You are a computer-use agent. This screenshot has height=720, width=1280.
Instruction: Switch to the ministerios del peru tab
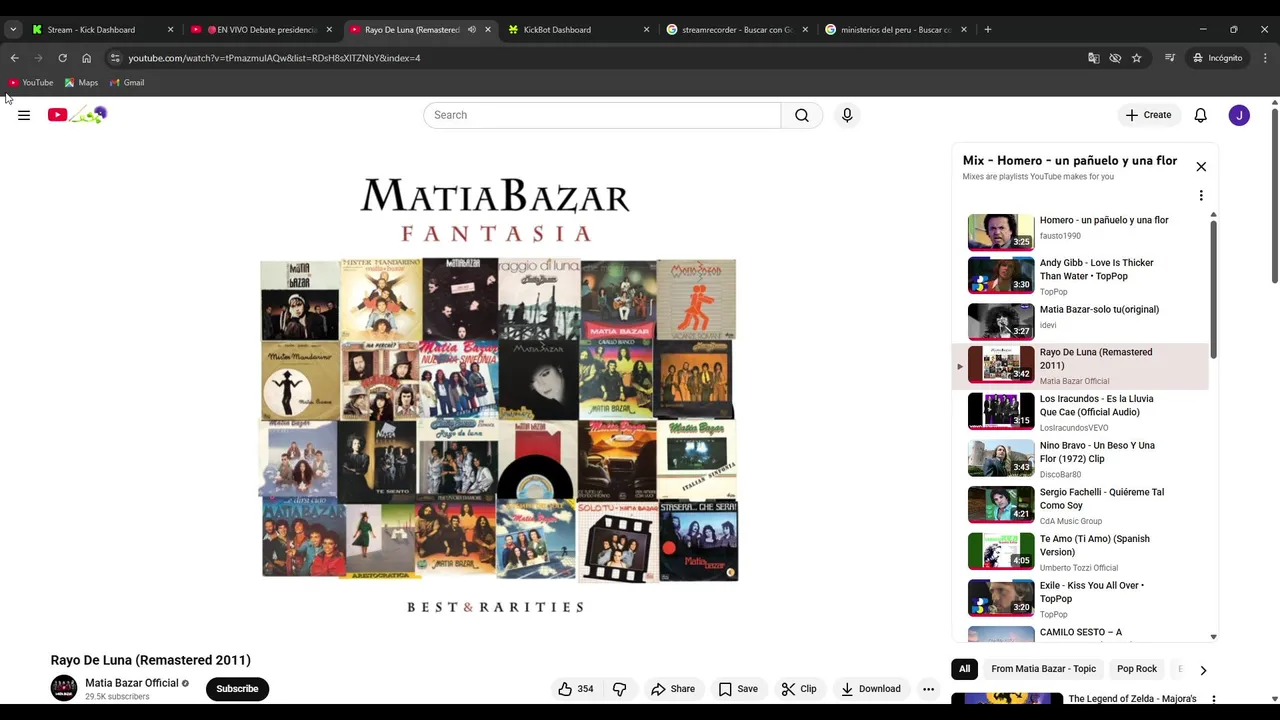pos(897,30)
